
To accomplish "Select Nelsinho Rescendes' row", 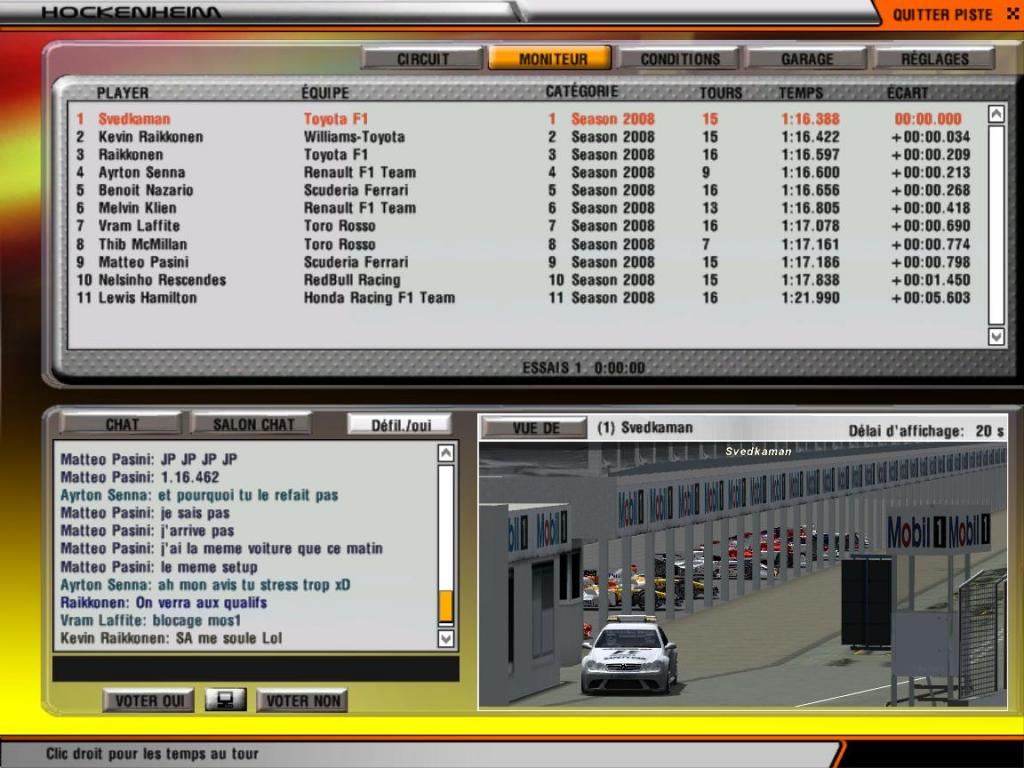I will coord(522,280).
